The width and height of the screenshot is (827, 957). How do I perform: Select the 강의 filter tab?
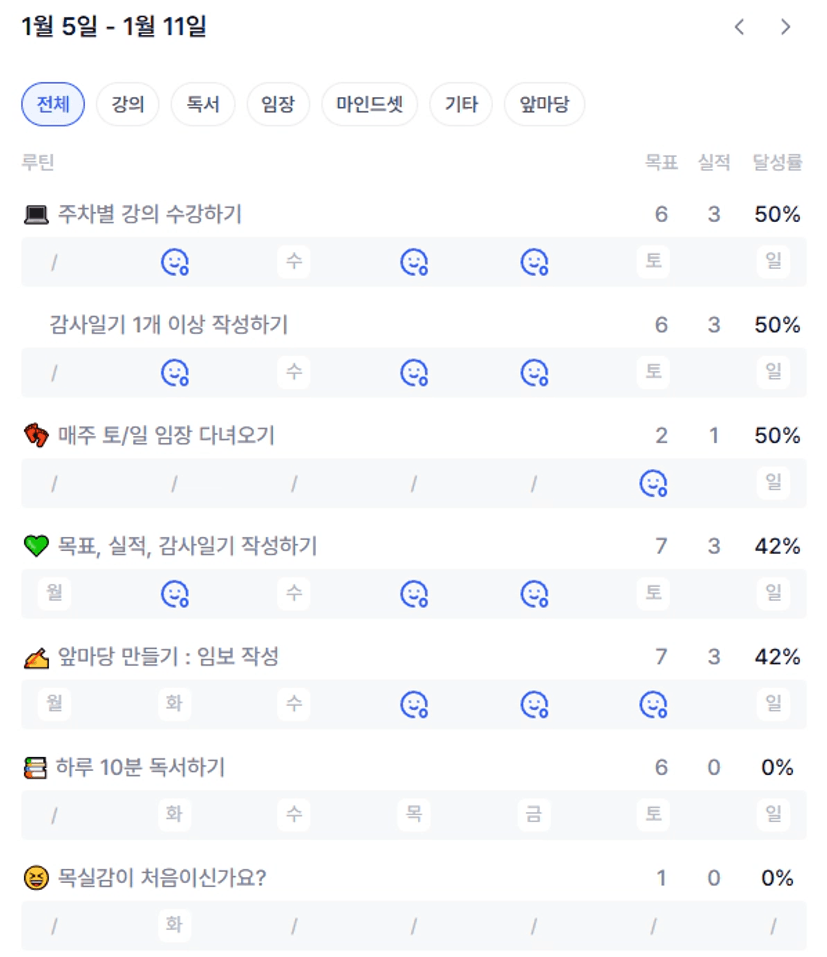coord(127,104)
